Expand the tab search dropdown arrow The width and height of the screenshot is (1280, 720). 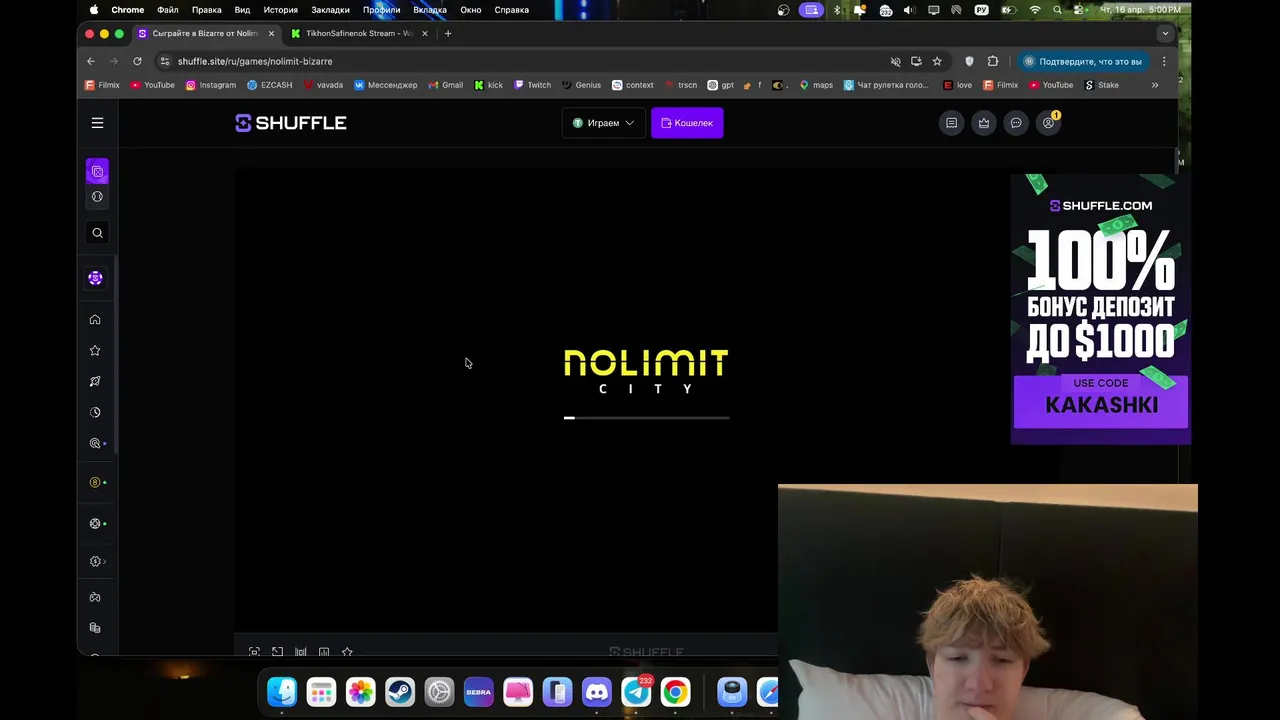(1165, 33)
